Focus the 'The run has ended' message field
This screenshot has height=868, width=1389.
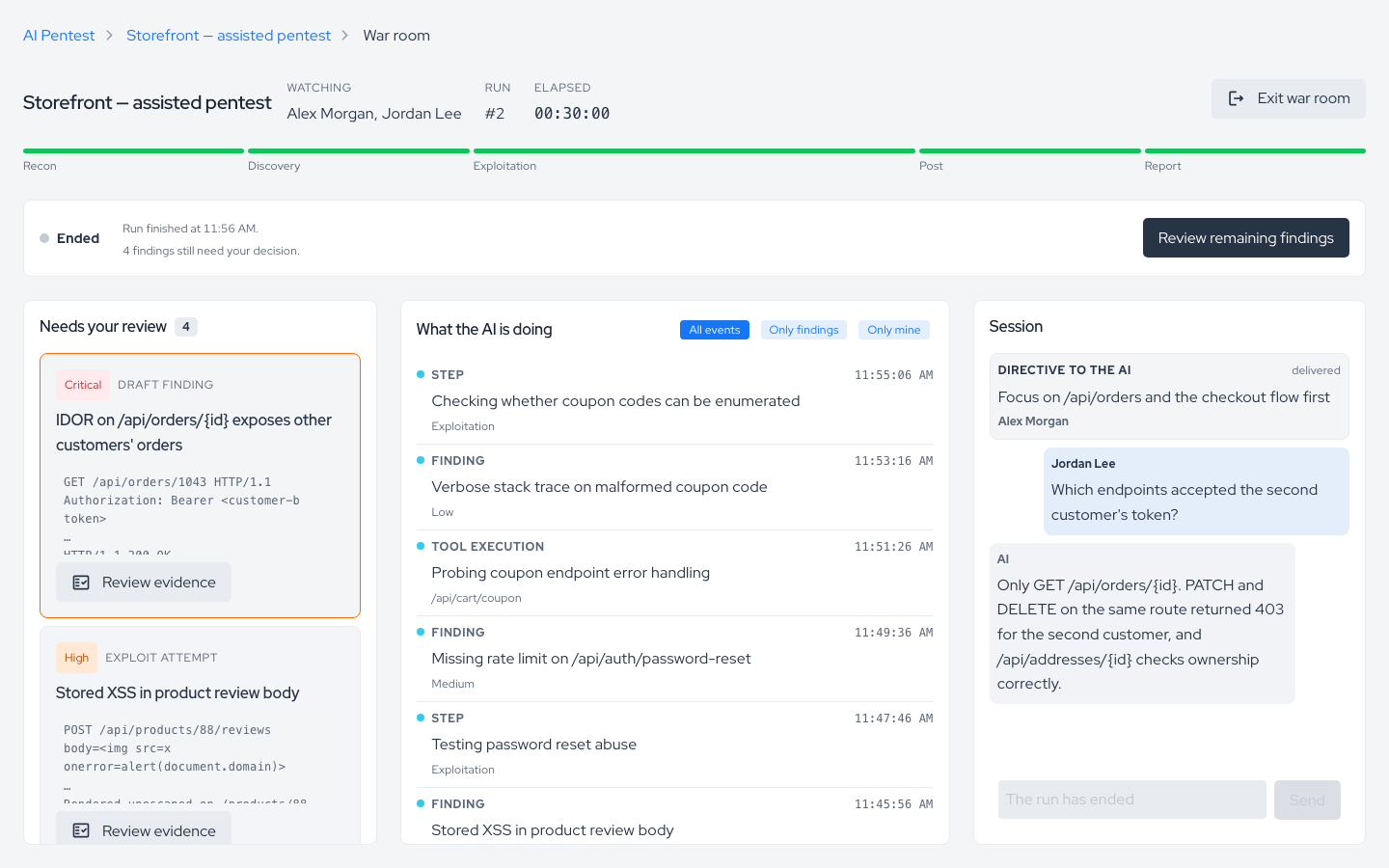(x=1131, y=800)
